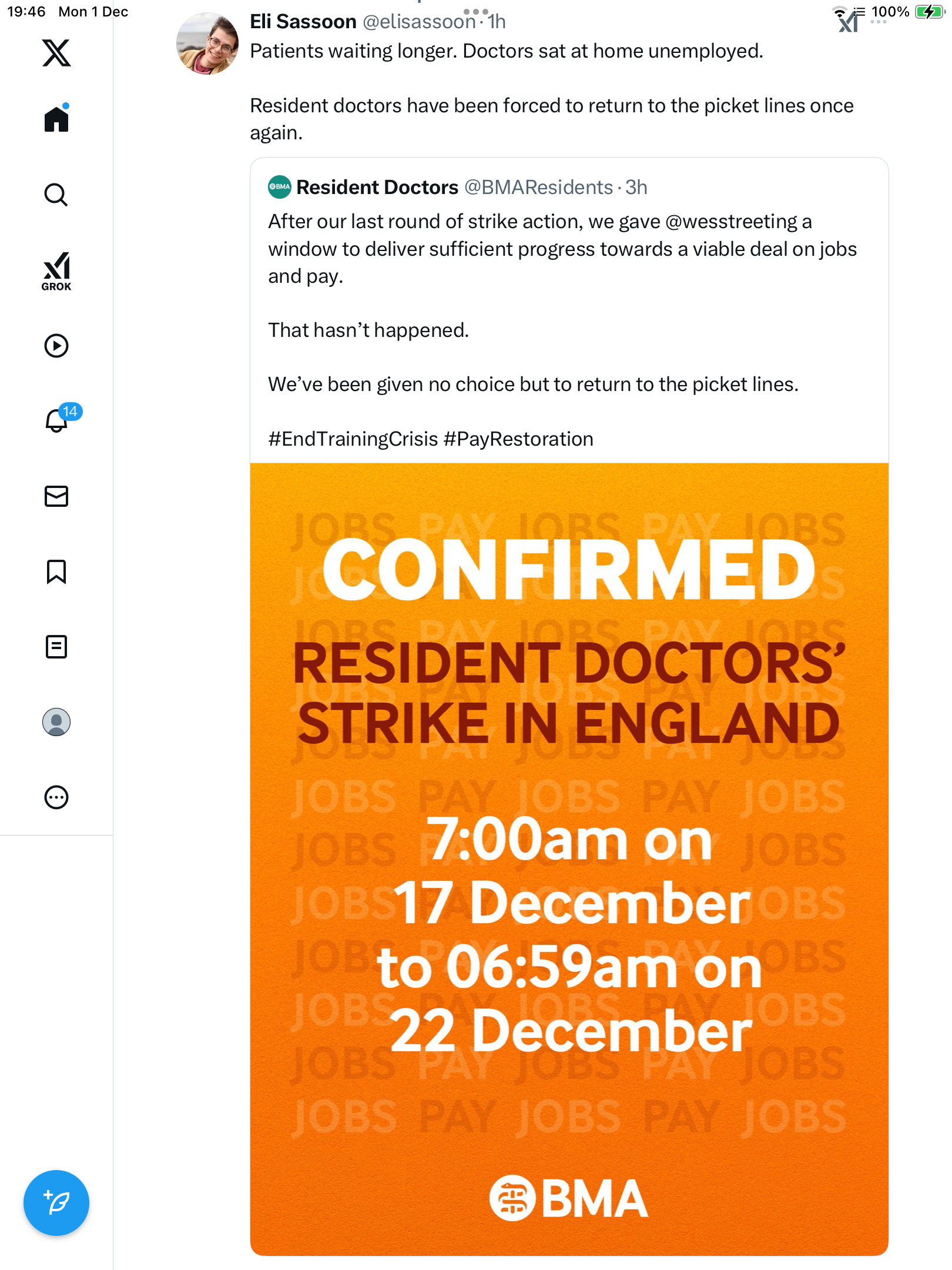This screenshot has height=1270, width=952.
Task: Open the Search page
Action: (x=56, y=195)
